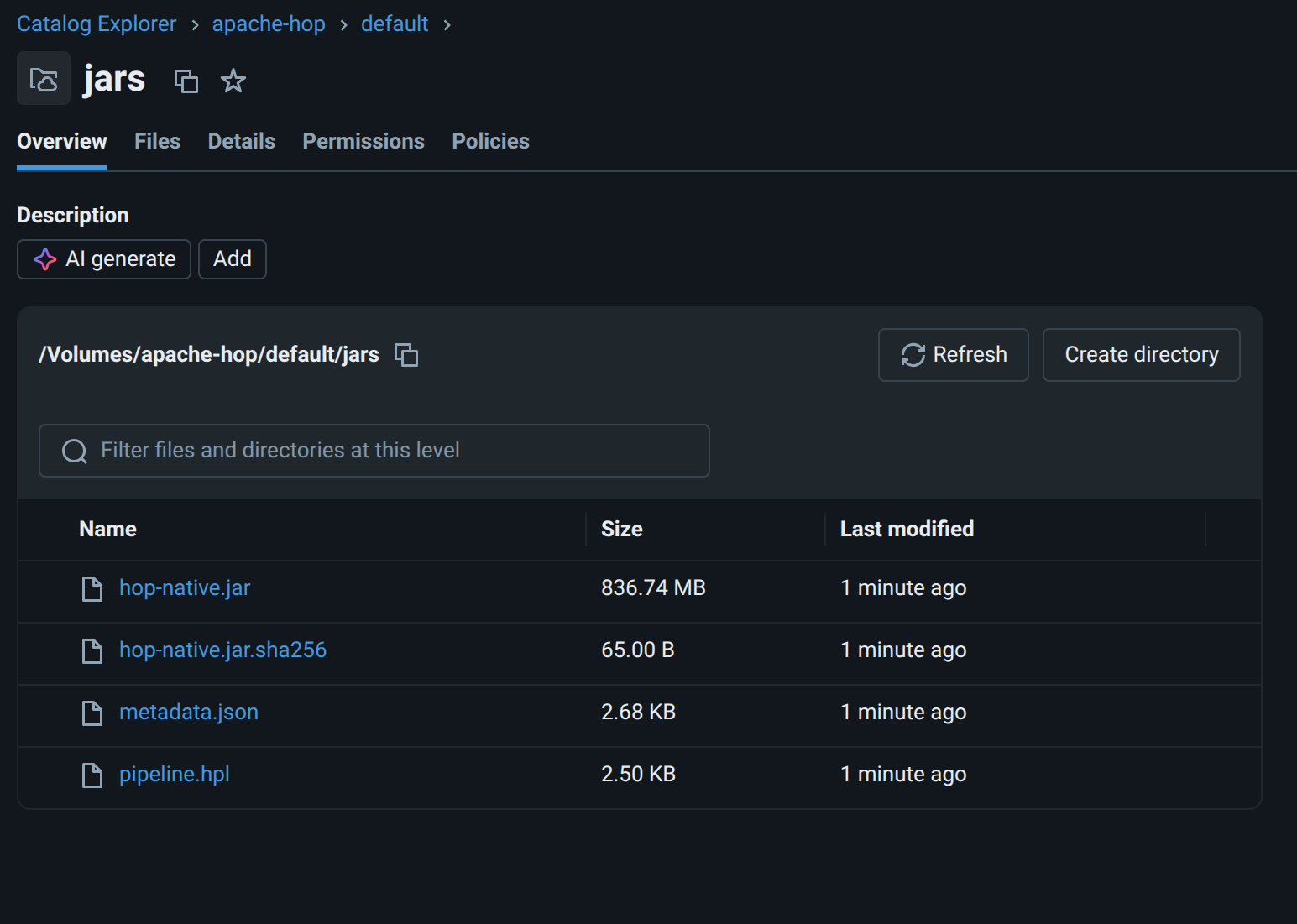The height and width of the screenshot is (924, 1297).
Task: Click the Name column header
Action: point(107,529)
